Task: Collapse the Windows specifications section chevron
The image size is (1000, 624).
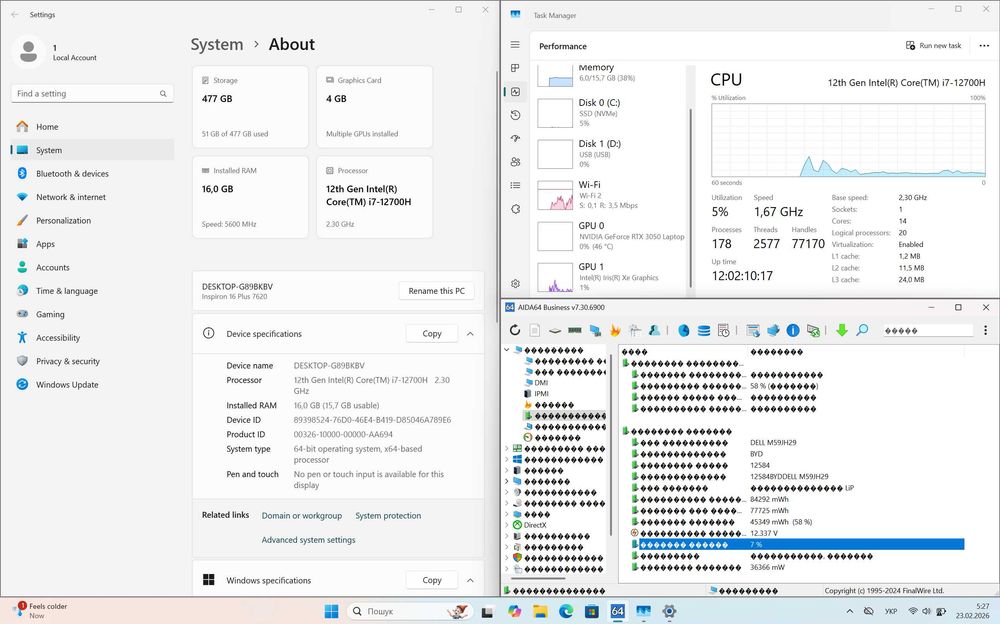Action: pos(470,580)
